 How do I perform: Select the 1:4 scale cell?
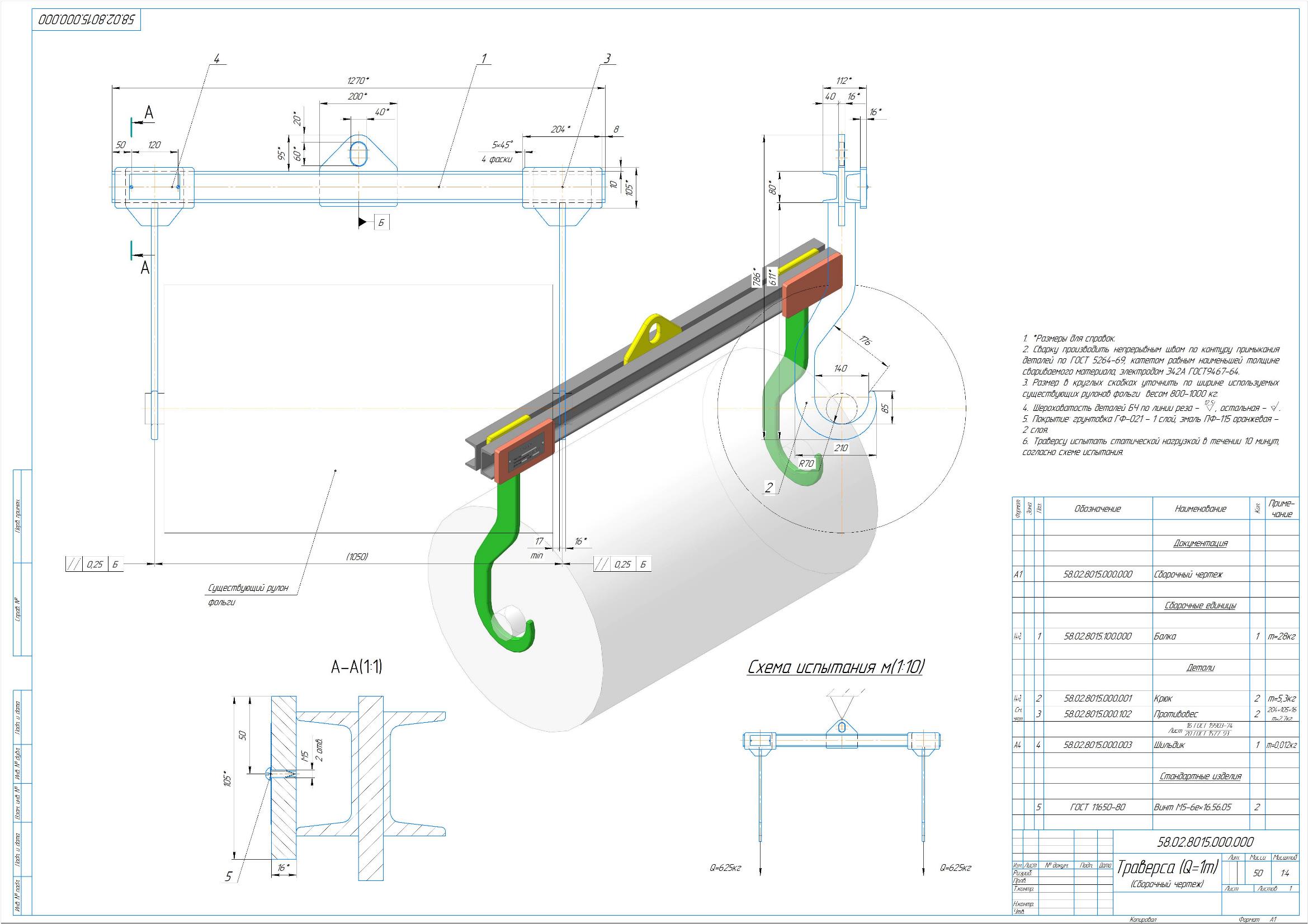1285,873
